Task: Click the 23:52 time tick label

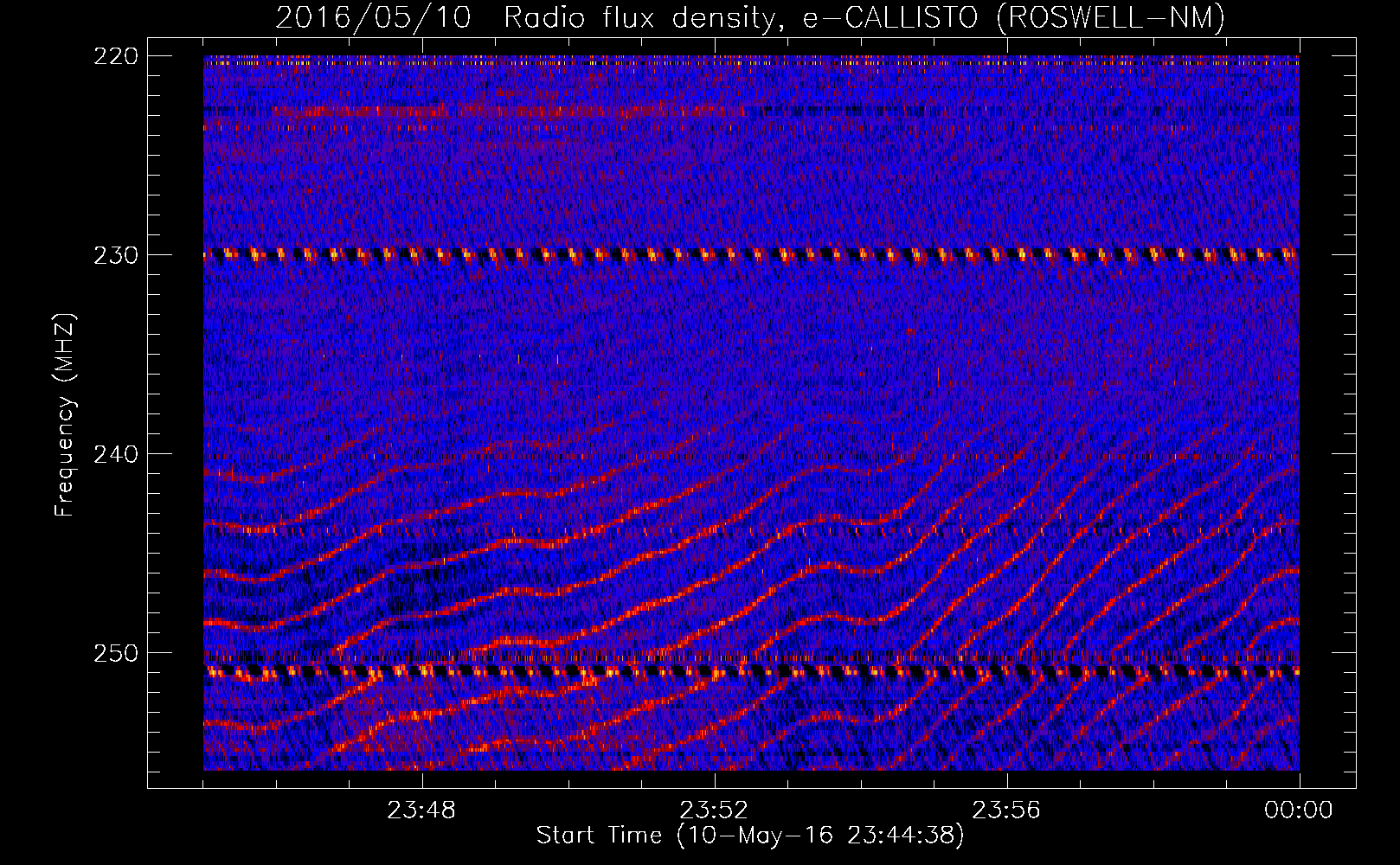Action: pyautogui.click(x=714, y=811)
